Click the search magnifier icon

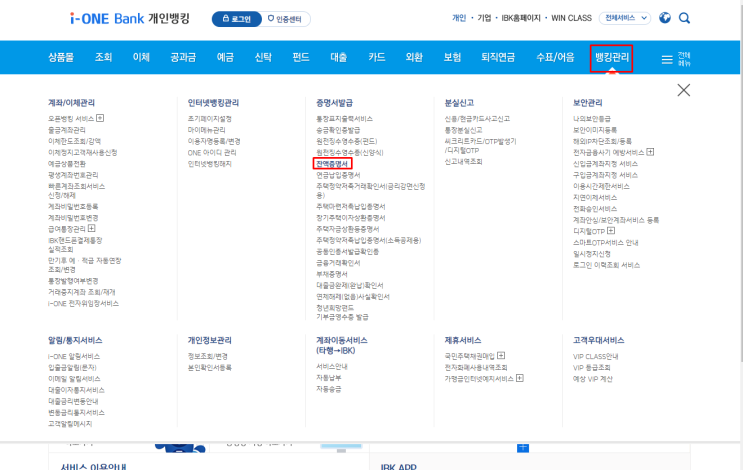[x=684, y=18]
